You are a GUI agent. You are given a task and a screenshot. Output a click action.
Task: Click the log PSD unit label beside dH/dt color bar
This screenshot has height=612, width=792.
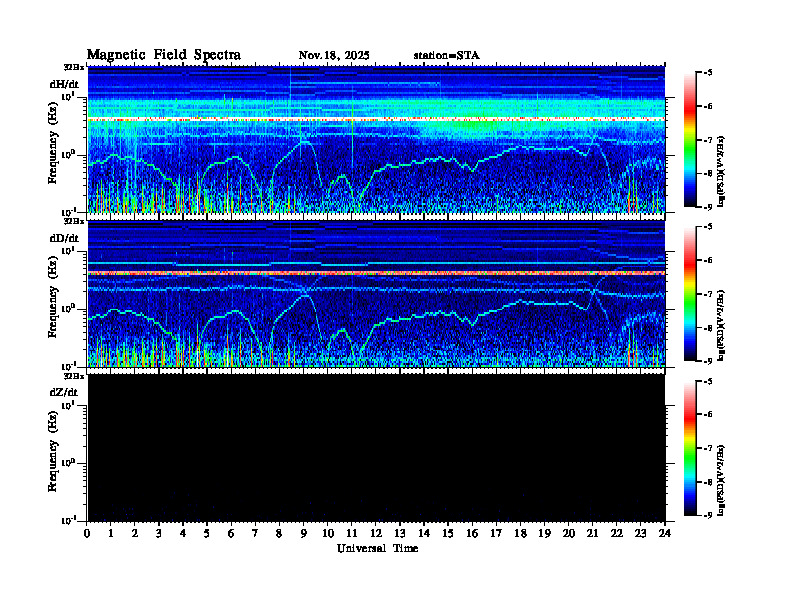tap(721, 171)
